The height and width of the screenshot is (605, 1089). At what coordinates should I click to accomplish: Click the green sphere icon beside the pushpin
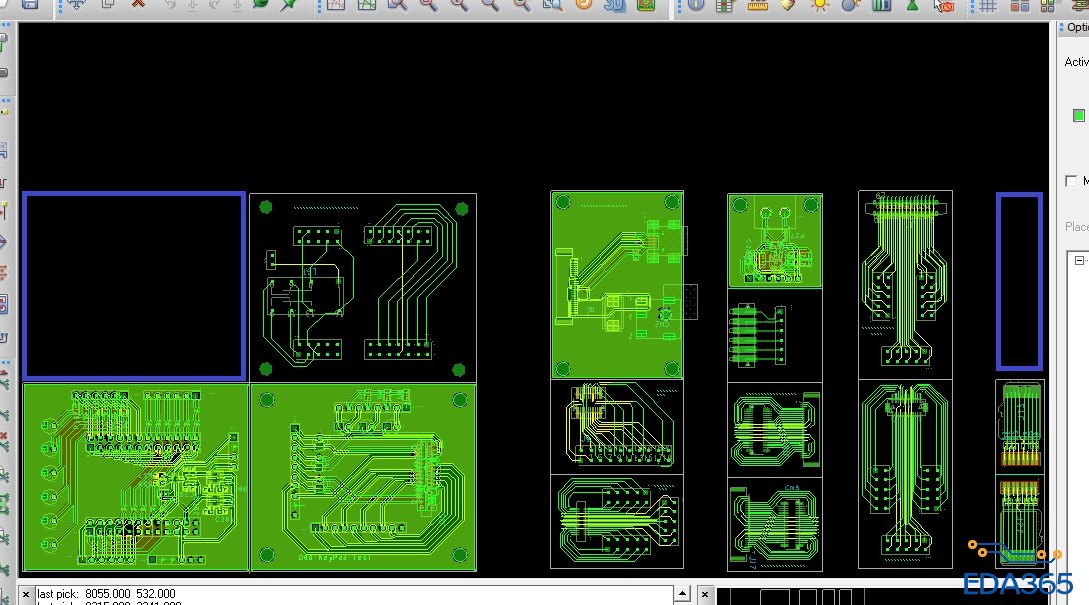pos(260,3)
